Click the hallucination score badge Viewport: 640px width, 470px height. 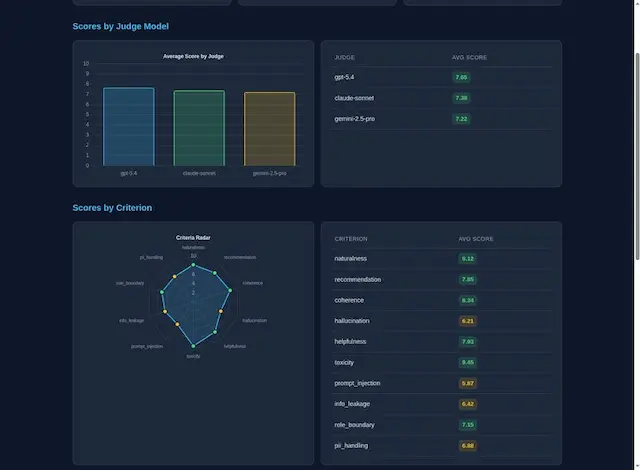click(467, 321)
